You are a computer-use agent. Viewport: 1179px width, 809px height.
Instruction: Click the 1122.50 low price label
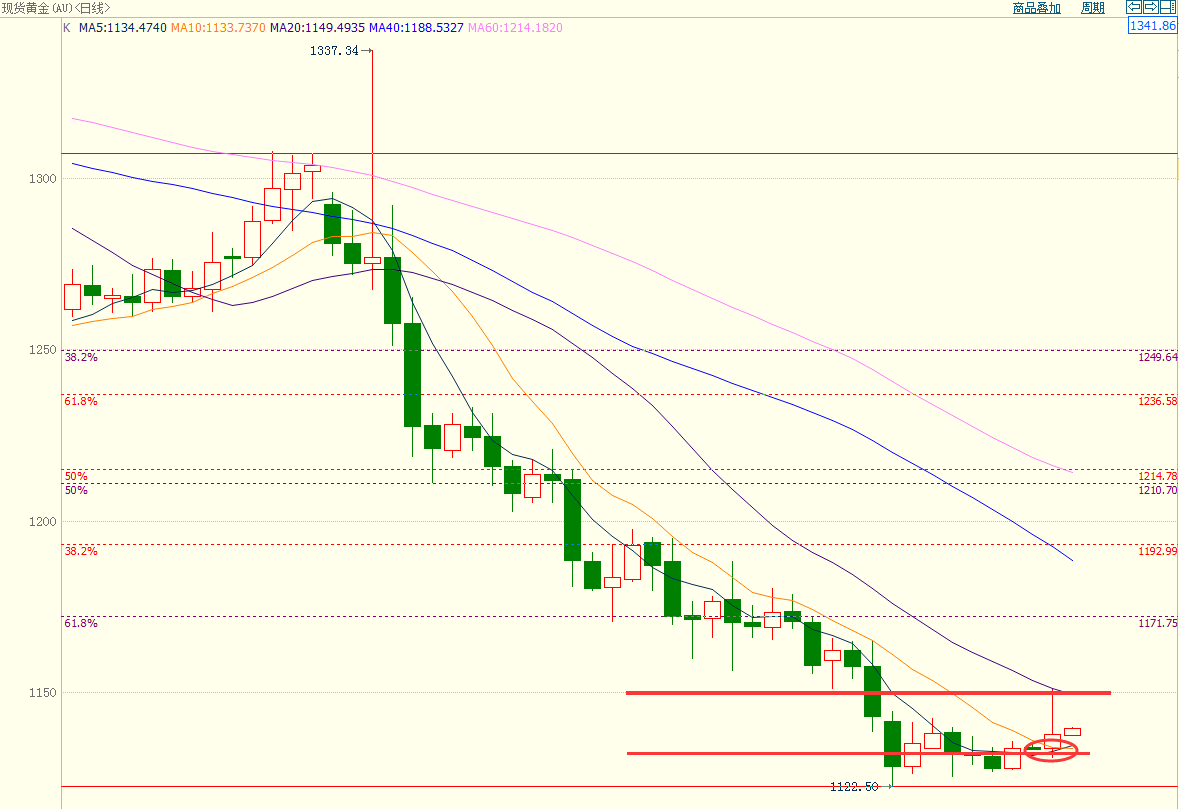pyautogui.click(x=853, y=787)
